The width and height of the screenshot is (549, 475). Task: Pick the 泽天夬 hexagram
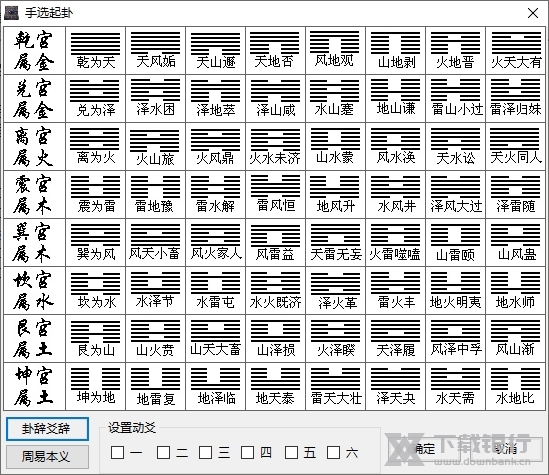(x=395, y=386)
